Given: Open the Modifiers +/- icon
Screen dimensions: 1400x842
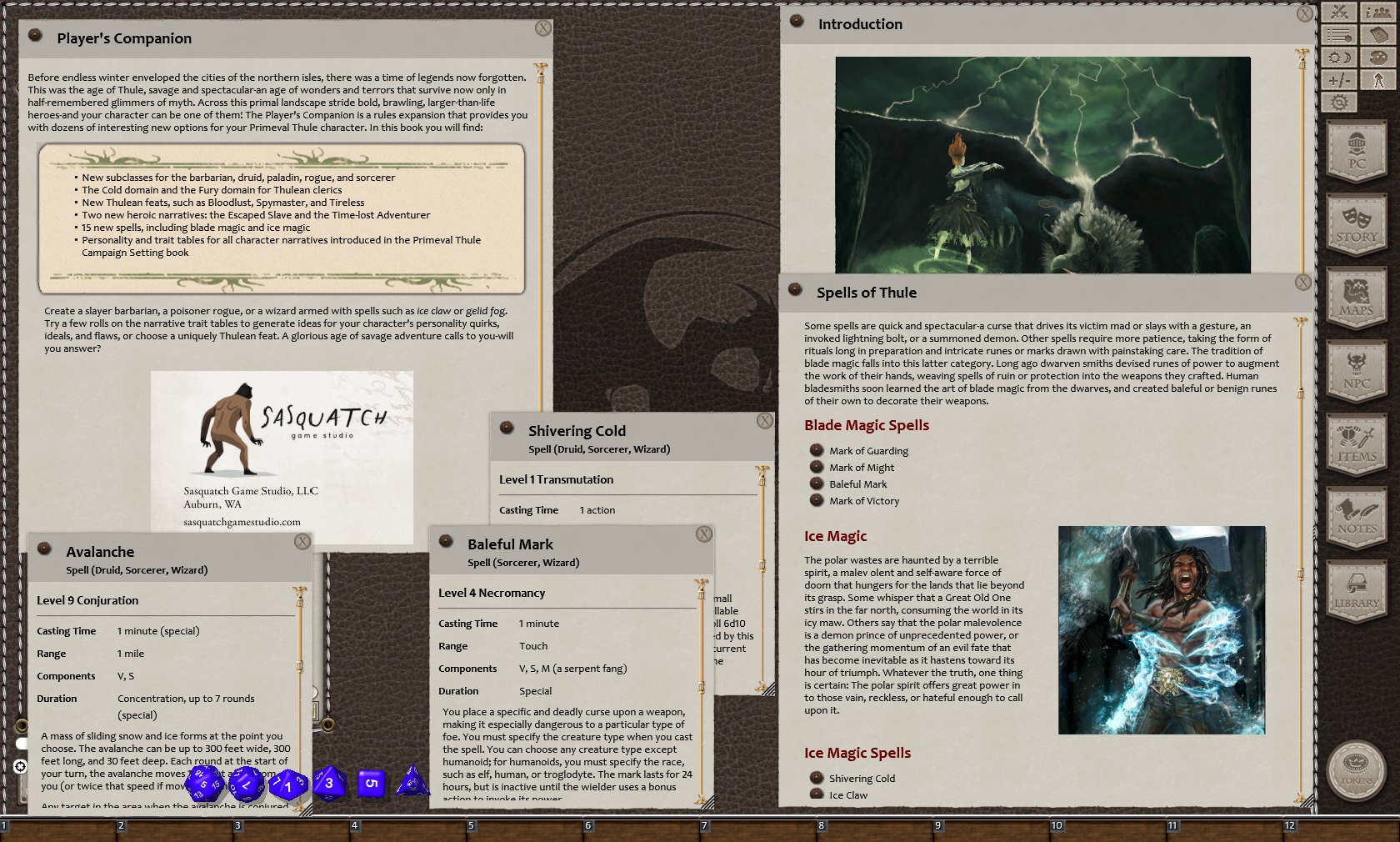Looking at the screenshot, I should click(1340, 79).
